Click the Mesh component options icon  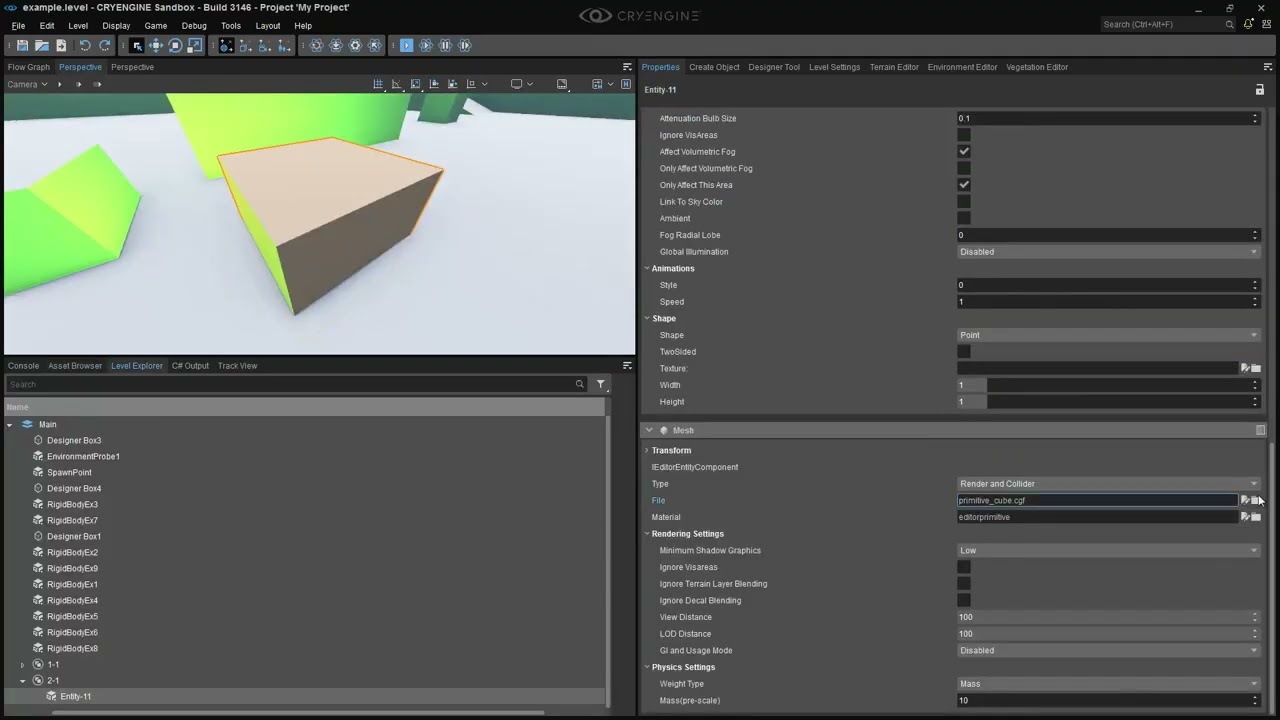tap(1260, 430)
